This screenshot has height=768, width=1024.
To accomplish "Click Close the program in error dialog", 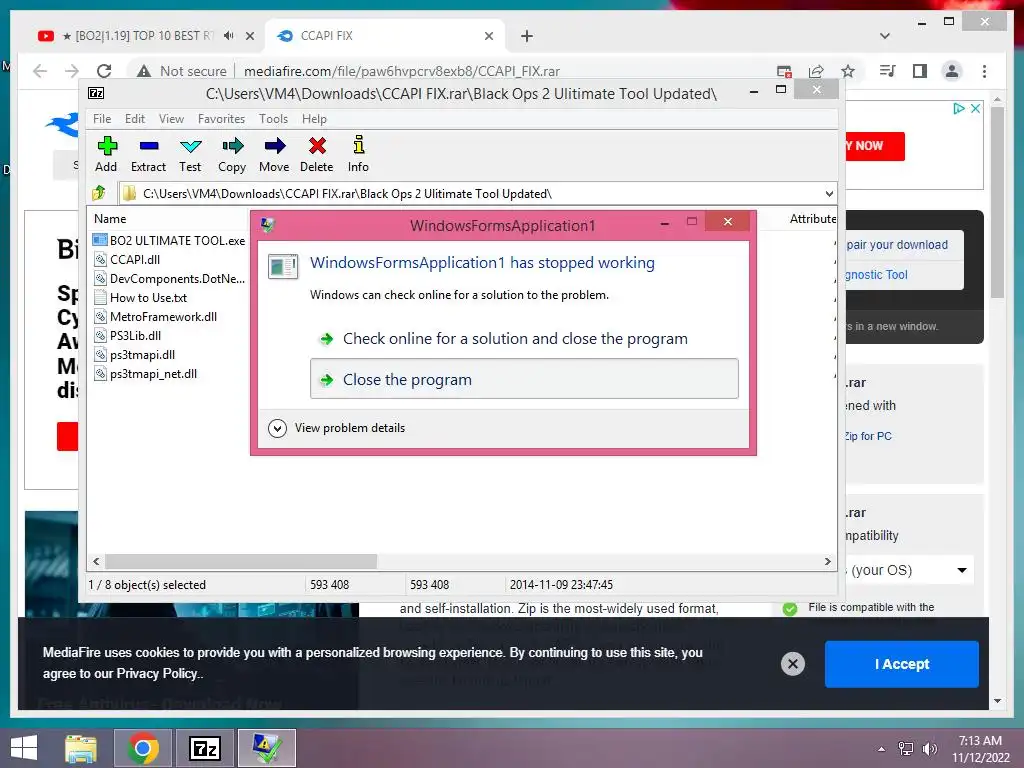I will point(524,379).
